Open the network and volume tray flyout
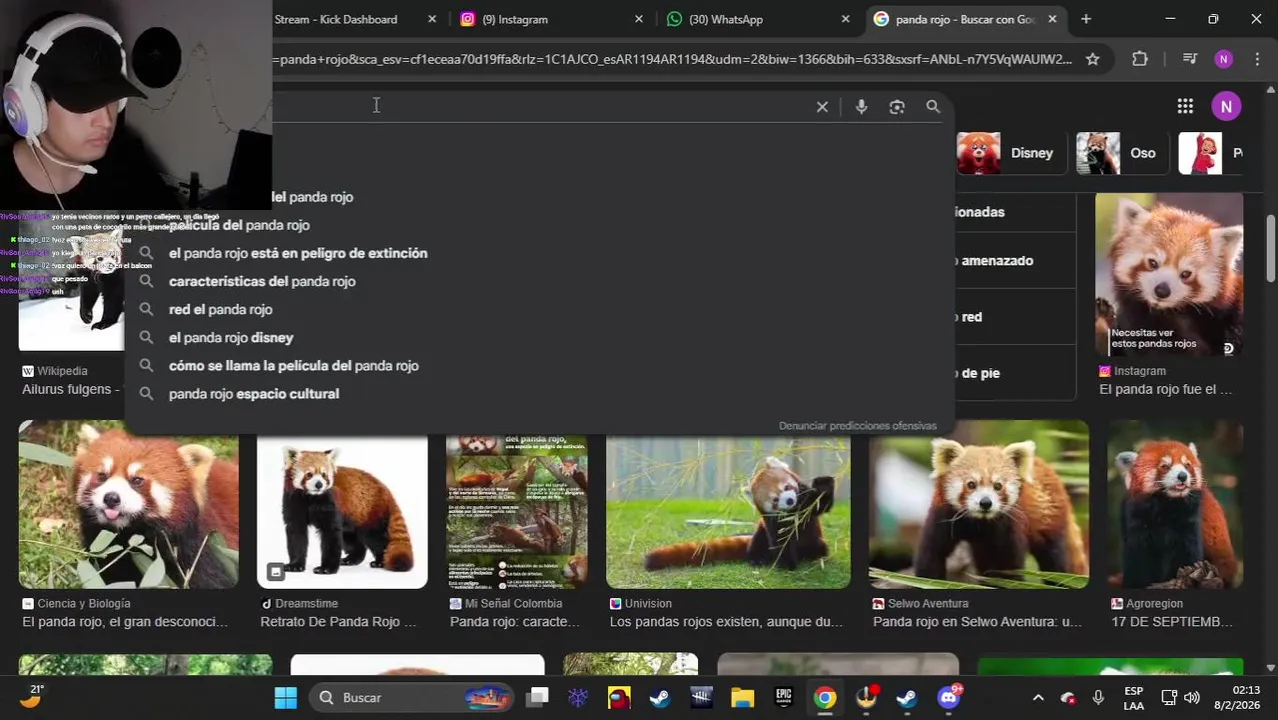 [x=1180, y=697]
